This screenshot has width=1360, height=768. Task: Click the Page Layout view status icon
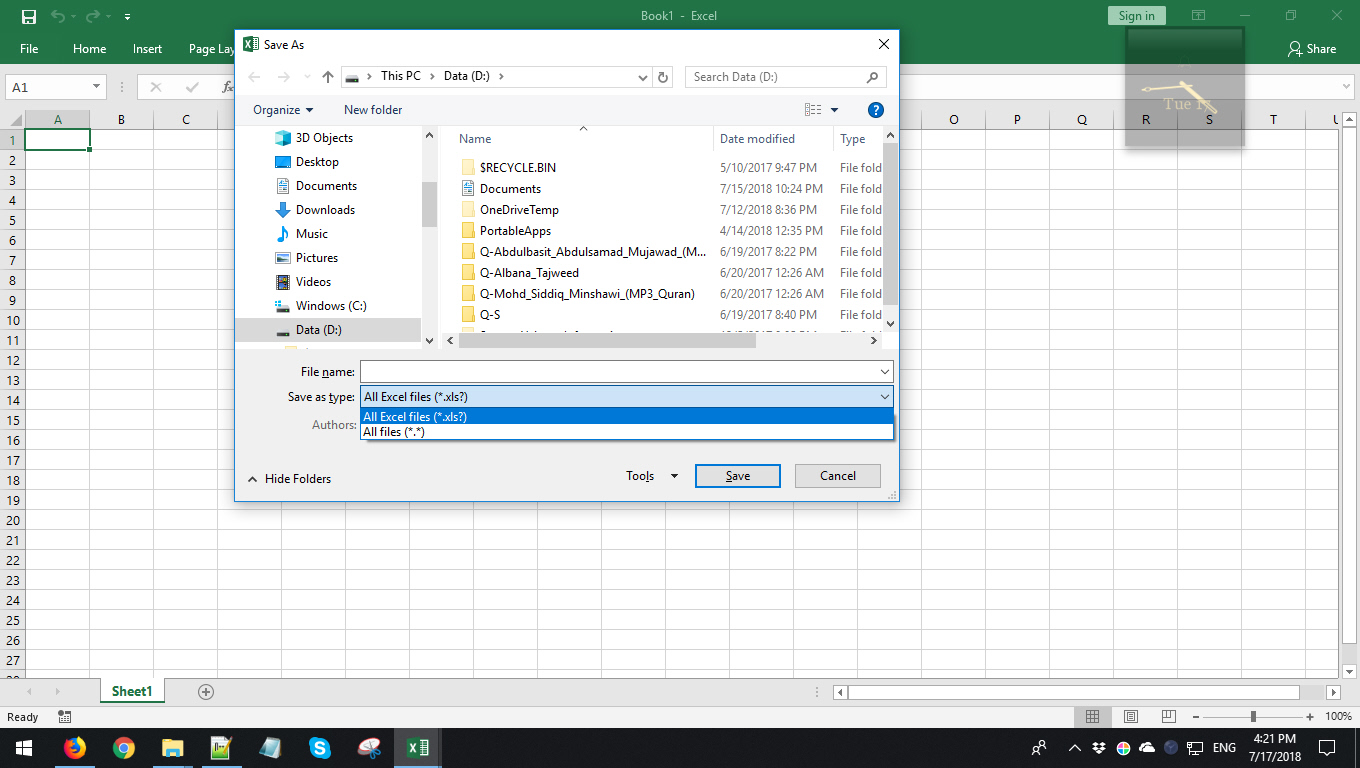click(1130, 717)
